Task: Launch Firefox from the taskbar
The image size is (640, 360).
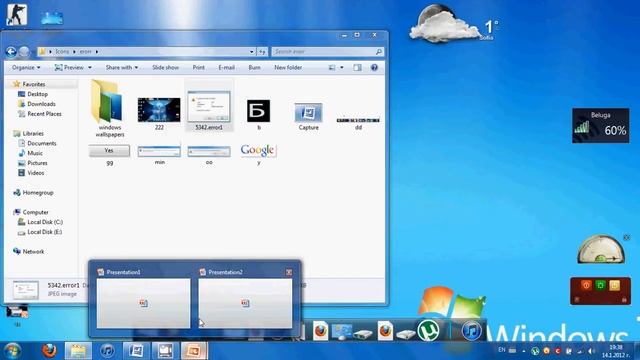Action: coord(49,351)
